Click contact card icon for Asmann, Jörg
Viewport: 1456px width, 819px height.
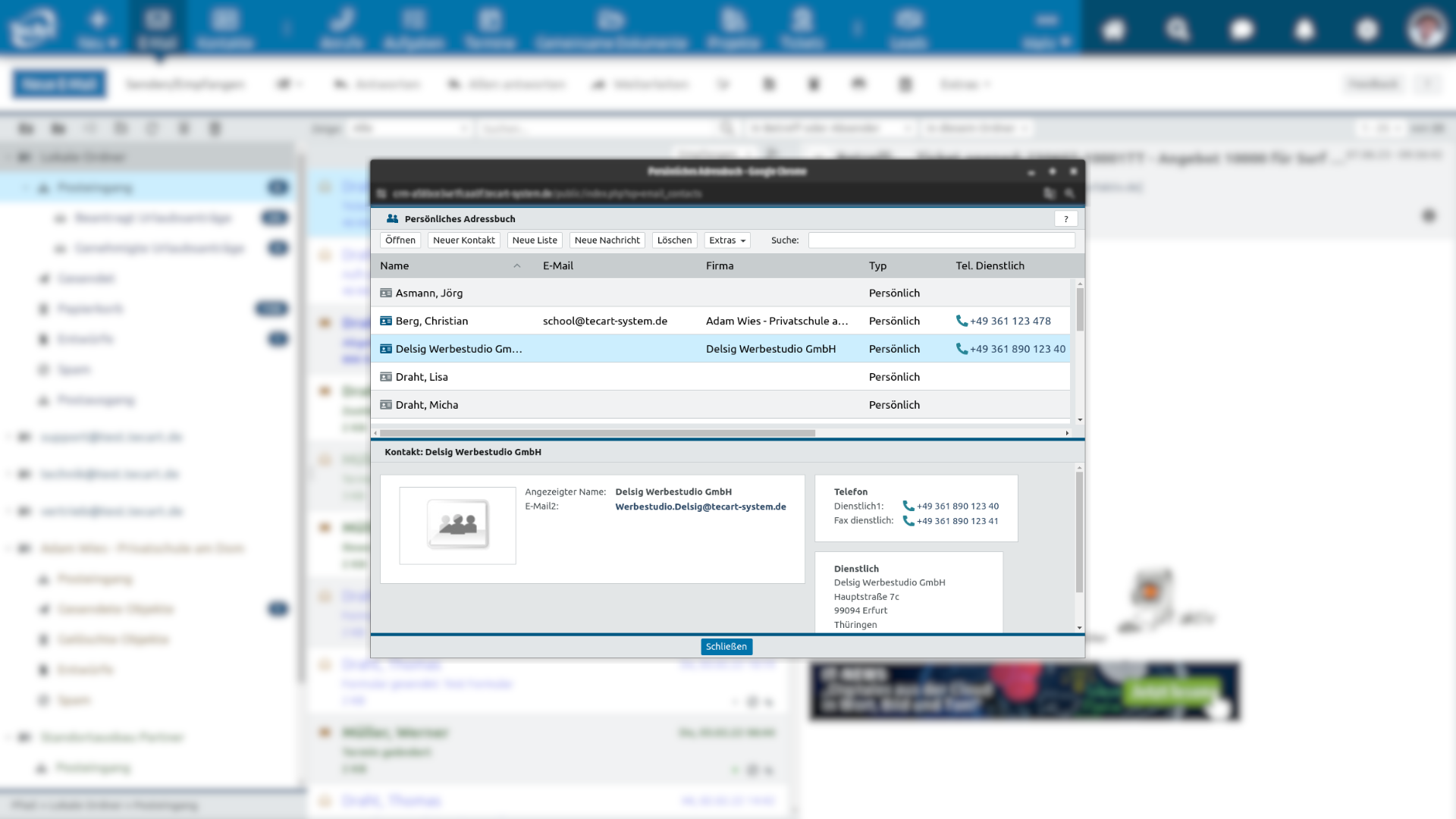386,293
